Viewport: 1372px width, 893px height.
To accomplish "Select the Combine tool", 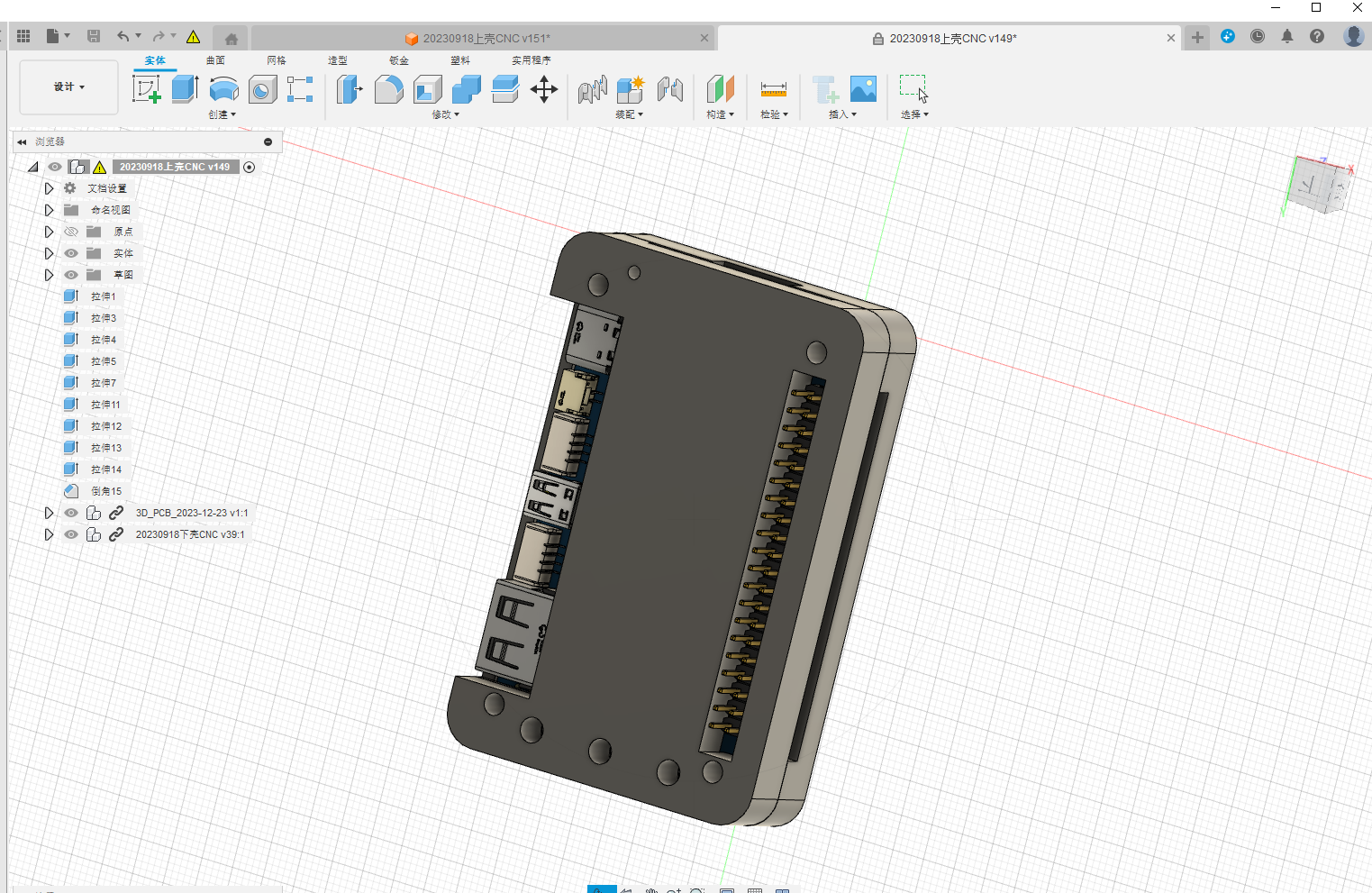I will point(466,89).
